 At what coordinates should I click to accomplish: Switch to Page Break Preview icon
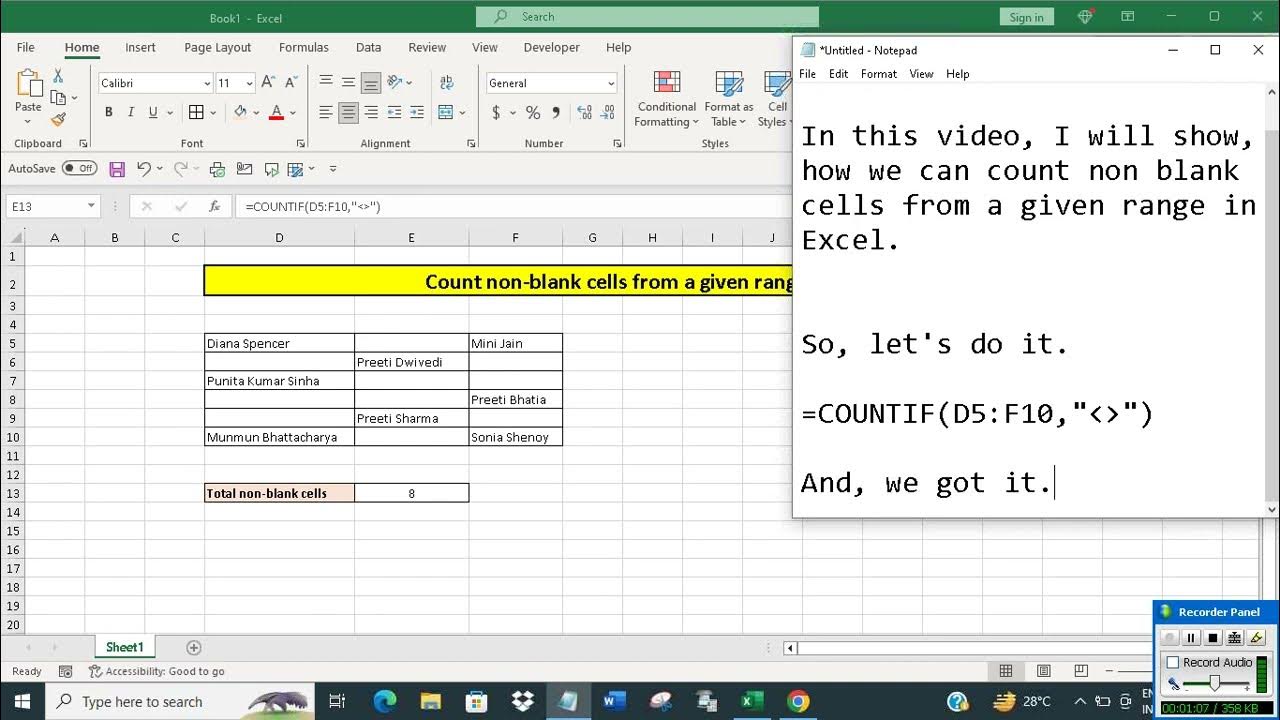[x=1081, y=671]
